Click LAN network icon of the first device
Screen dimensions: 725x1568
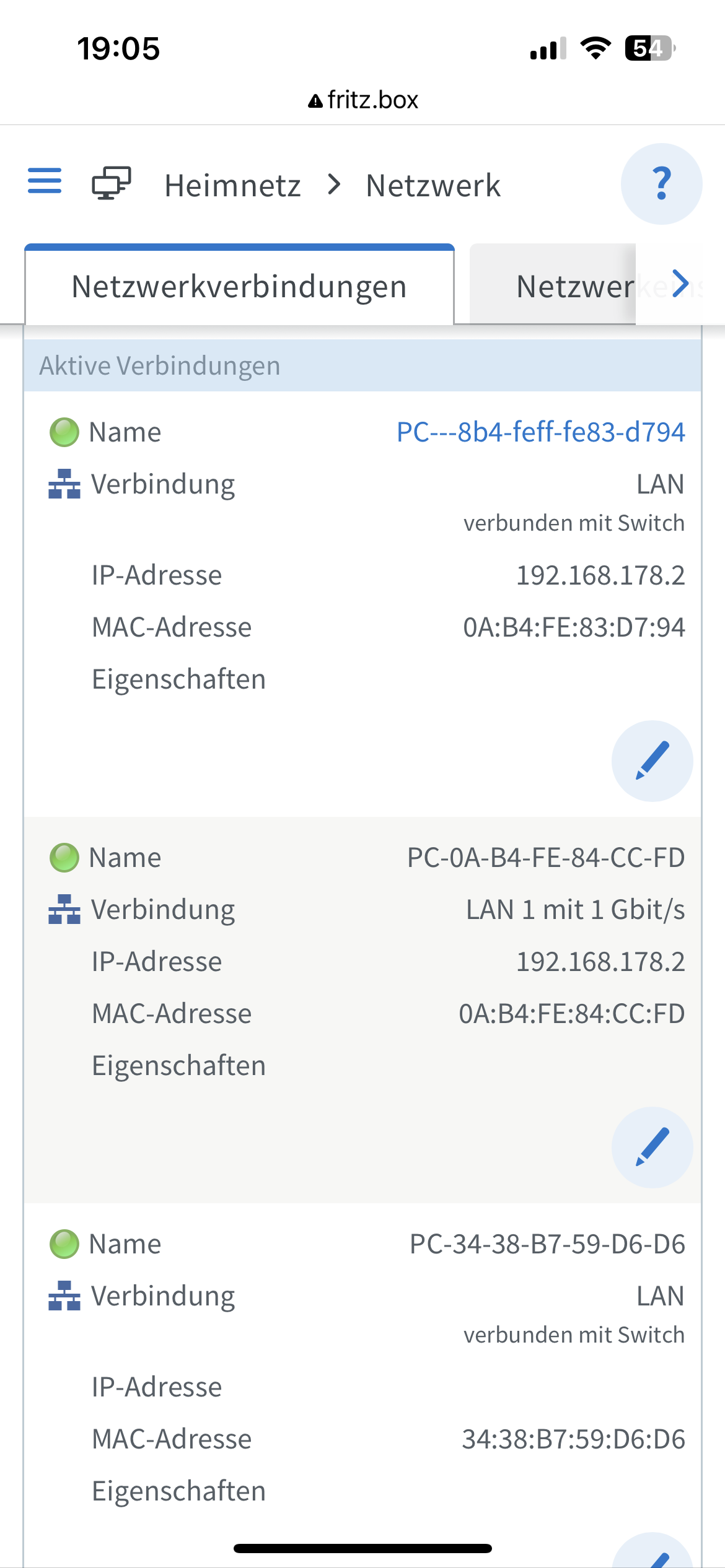64,484
